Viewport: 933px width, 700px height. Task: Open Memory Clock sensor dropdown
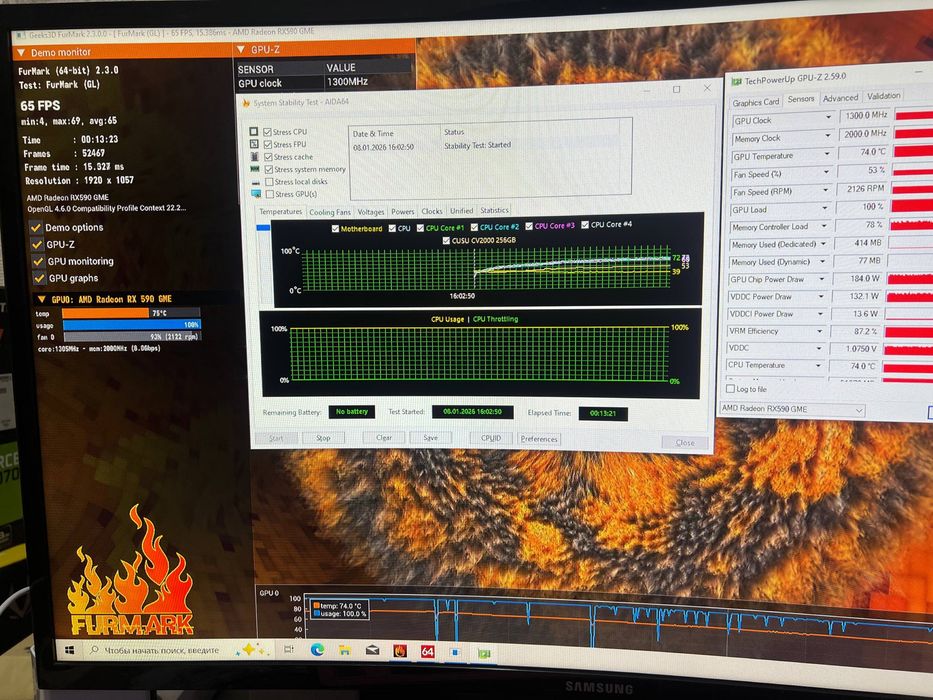click(828, 136)
